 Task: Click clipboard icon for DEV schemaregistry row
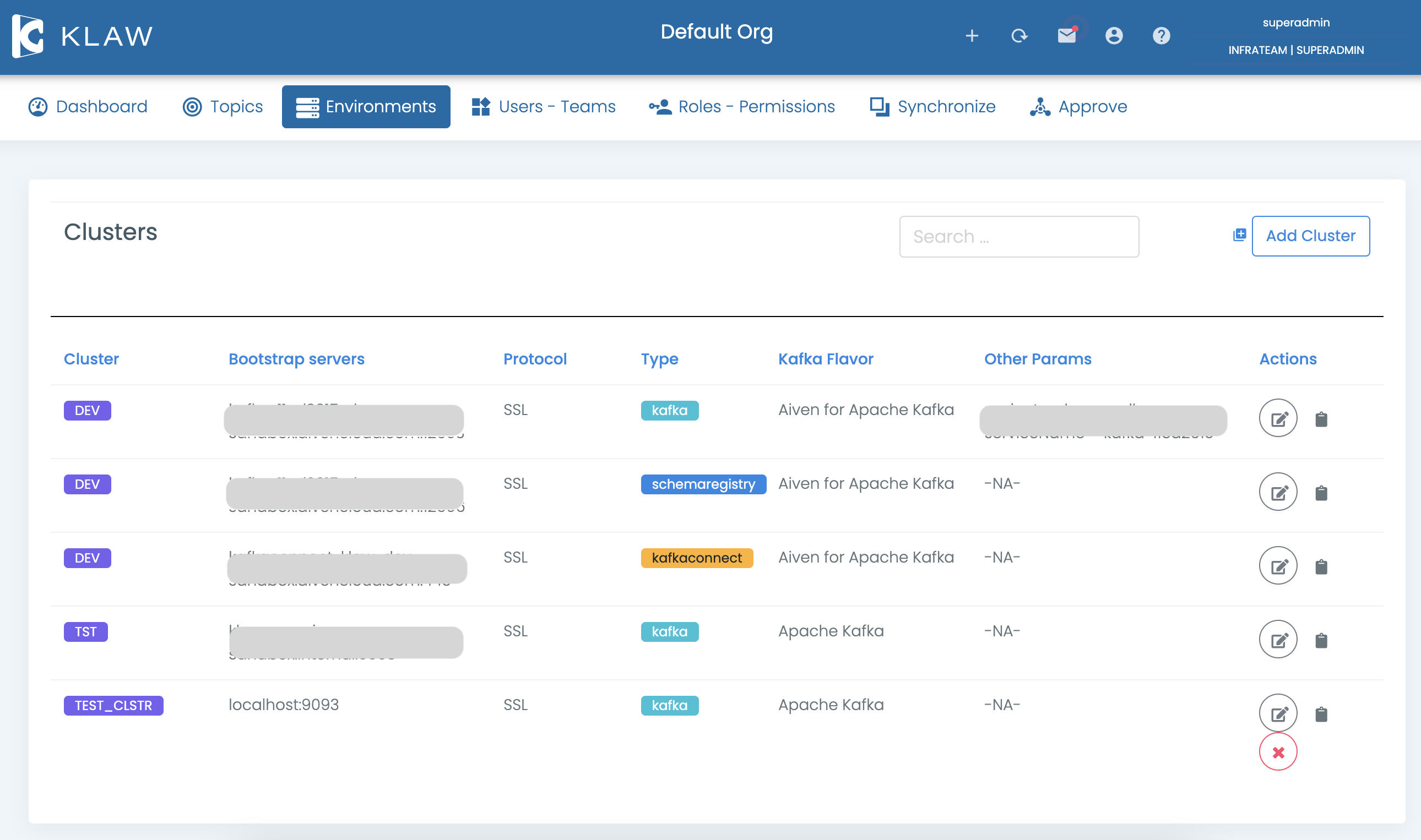[1321, 493]
